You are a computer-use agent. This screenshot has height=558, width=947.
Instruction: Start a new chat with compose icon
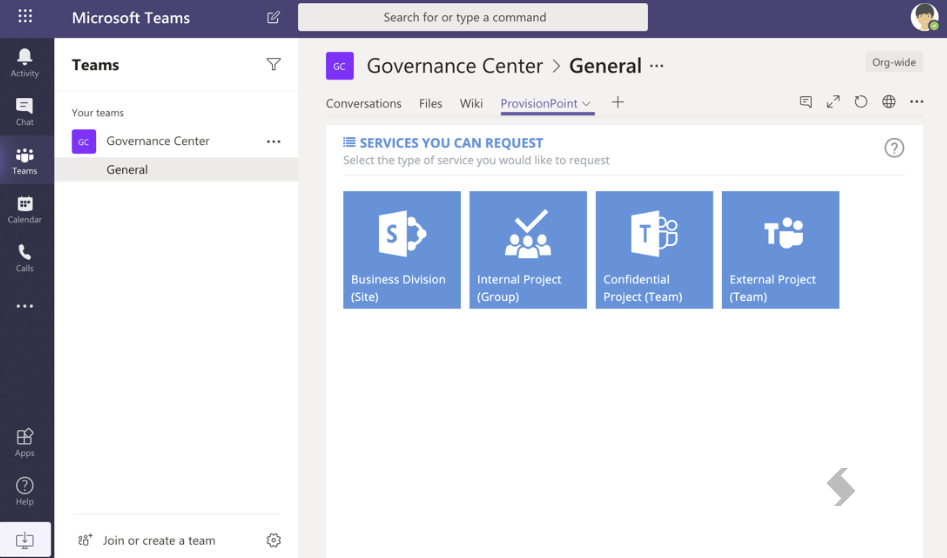[x=273, y=18]
